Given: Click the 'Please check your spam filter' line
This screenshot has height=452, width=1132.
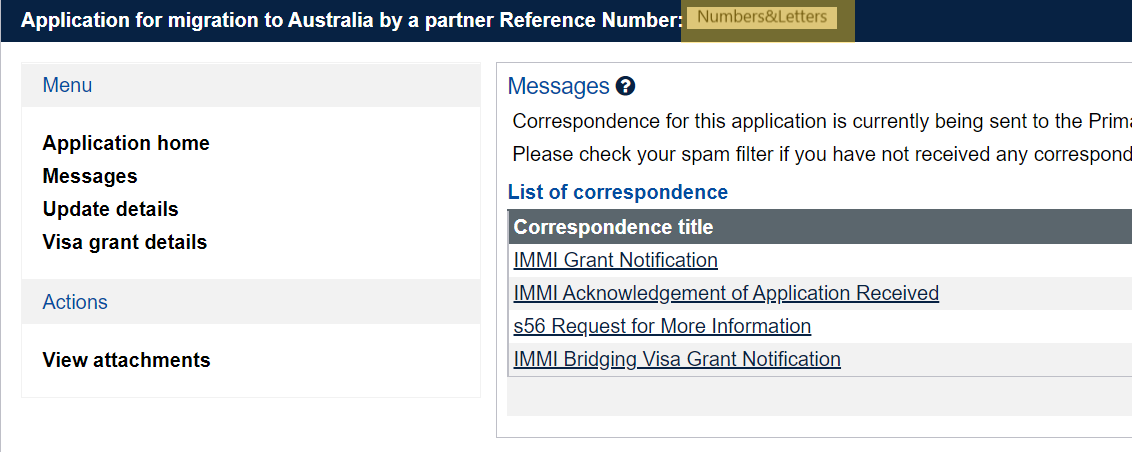Looking at the screenshot, I should click(x=820, y=155).
